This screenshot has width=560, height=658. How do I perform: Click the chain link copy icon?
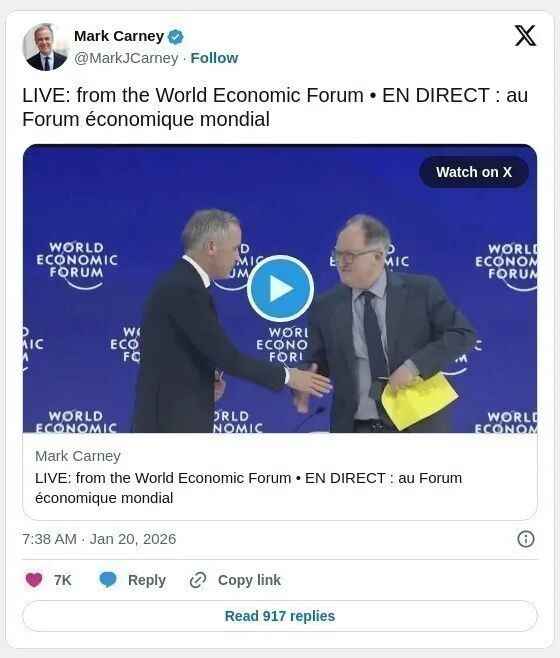click(198, 580)
